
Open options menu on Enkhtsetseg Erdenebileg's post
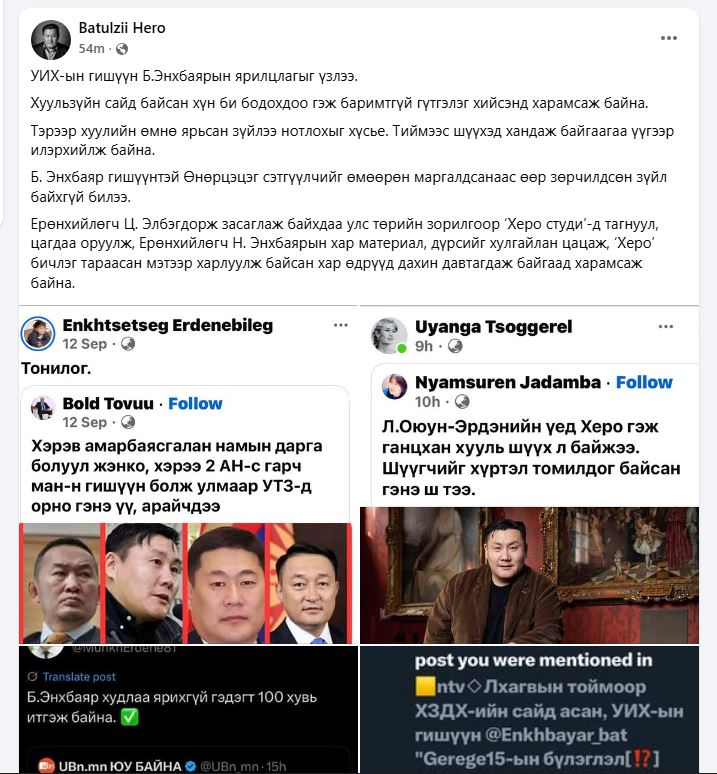coord(340,325)
